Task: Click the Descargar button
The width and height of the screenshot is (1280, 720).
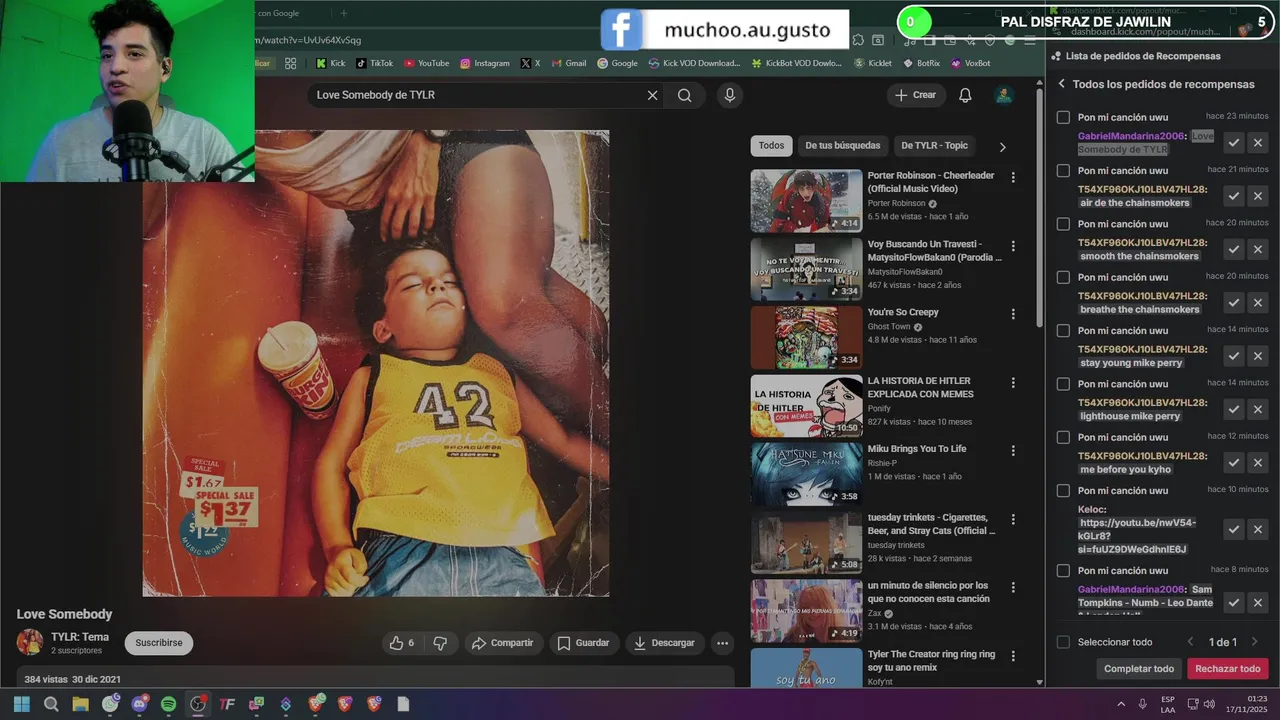Action: pyautogui.click(x=664, y=643)
